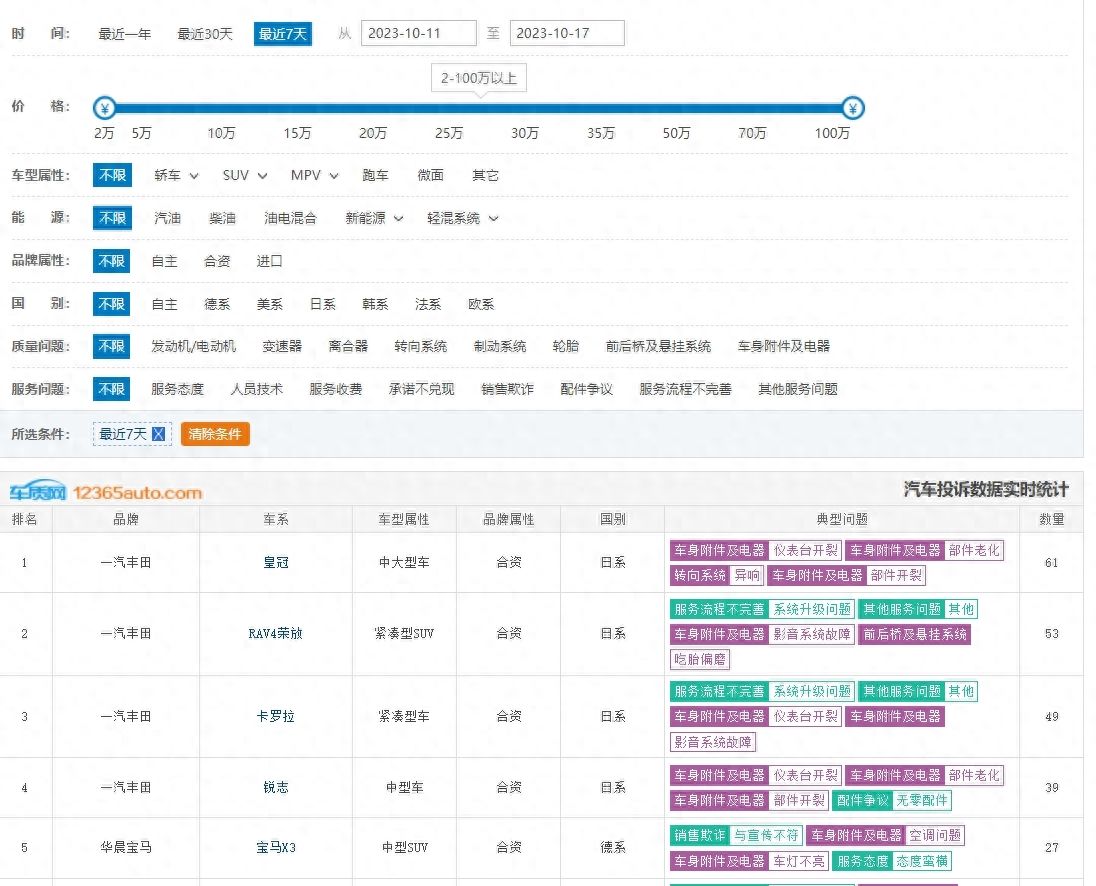Select the 最近7天 time range

click(x=282, y=34)
